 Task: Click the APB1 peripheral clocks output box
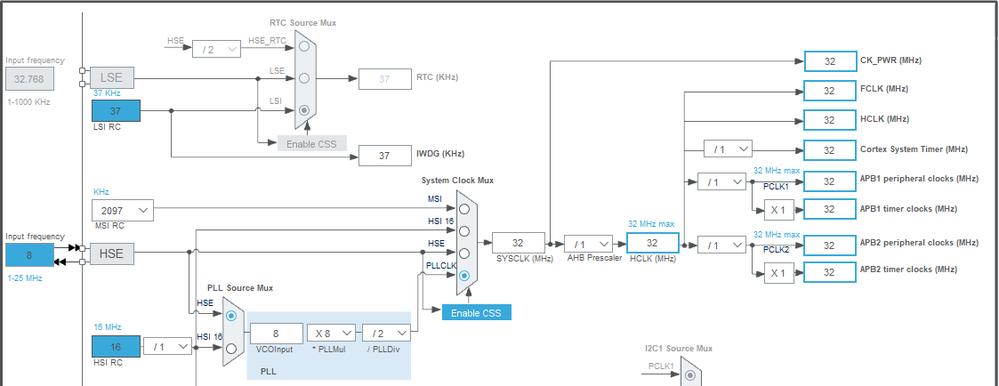[830, 181]
